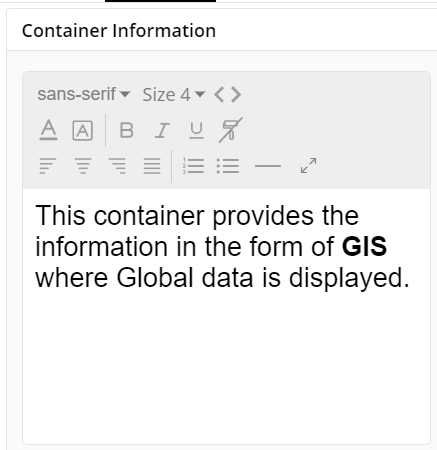Viewport: 437px width, 450px height.
Task: Align text to the left
Action: click(x=48, y=166)
